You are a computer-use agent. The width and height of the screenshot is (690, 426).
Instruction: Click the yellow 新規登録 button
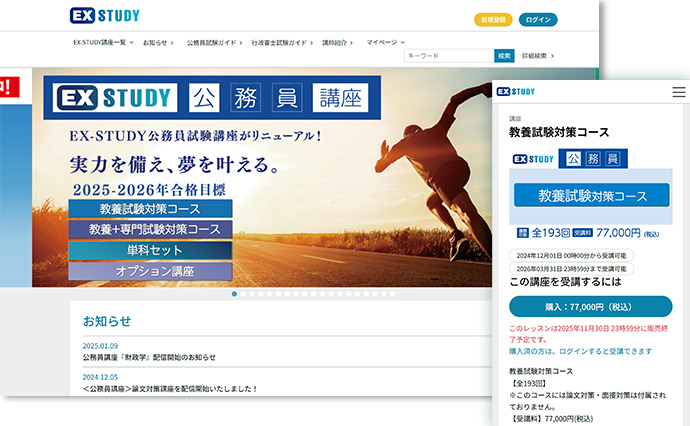click(x=493, y=20)
